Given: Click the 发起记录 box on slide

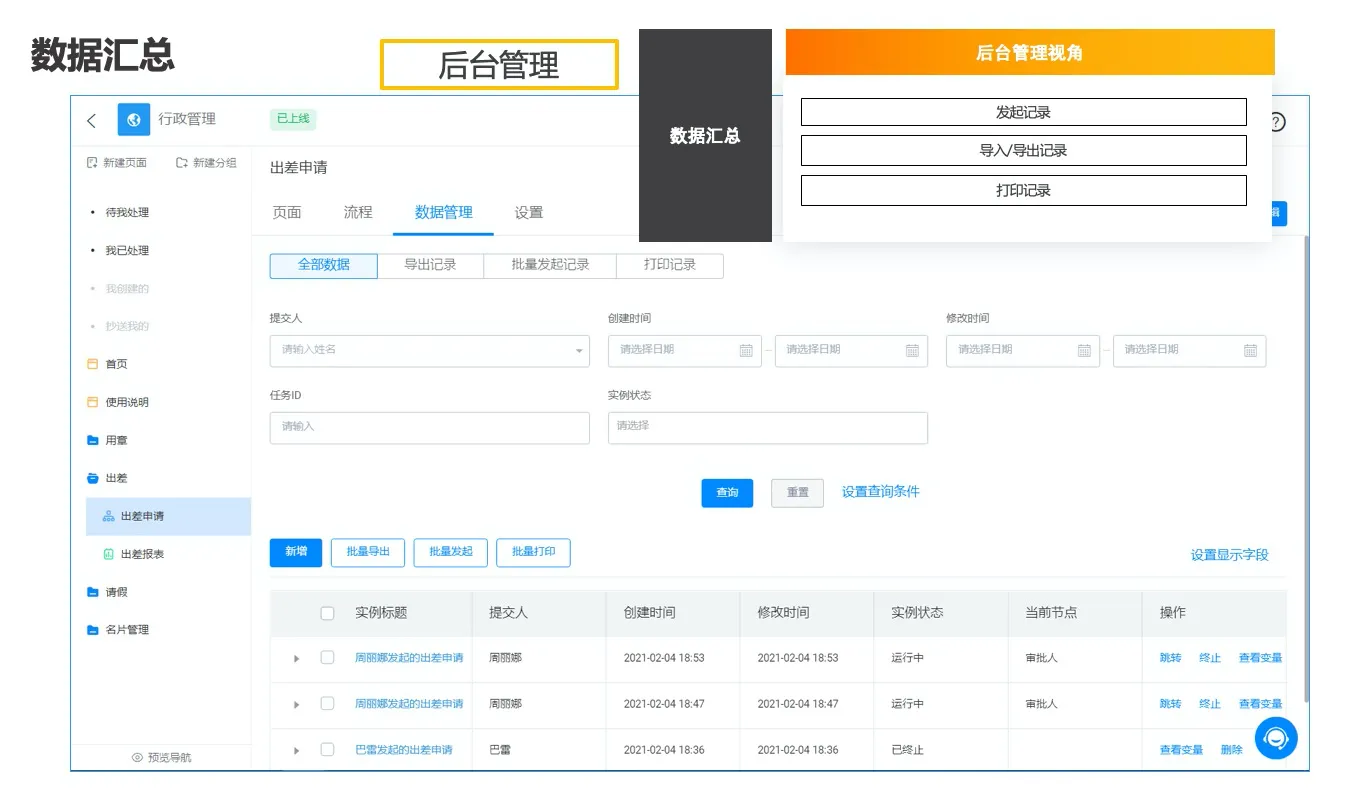Looking at the screenshot, I should (x=1023, y=112).
